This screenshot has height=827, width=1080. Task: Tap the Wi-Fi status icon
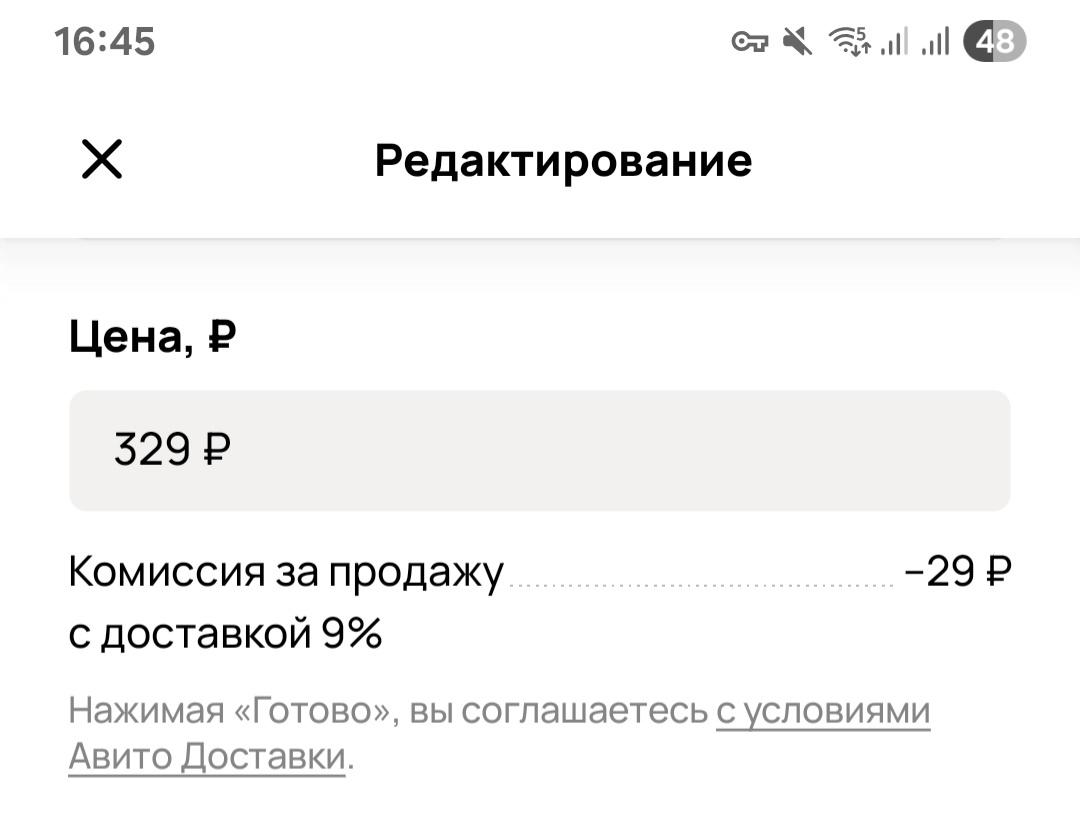tap(850, 41)
